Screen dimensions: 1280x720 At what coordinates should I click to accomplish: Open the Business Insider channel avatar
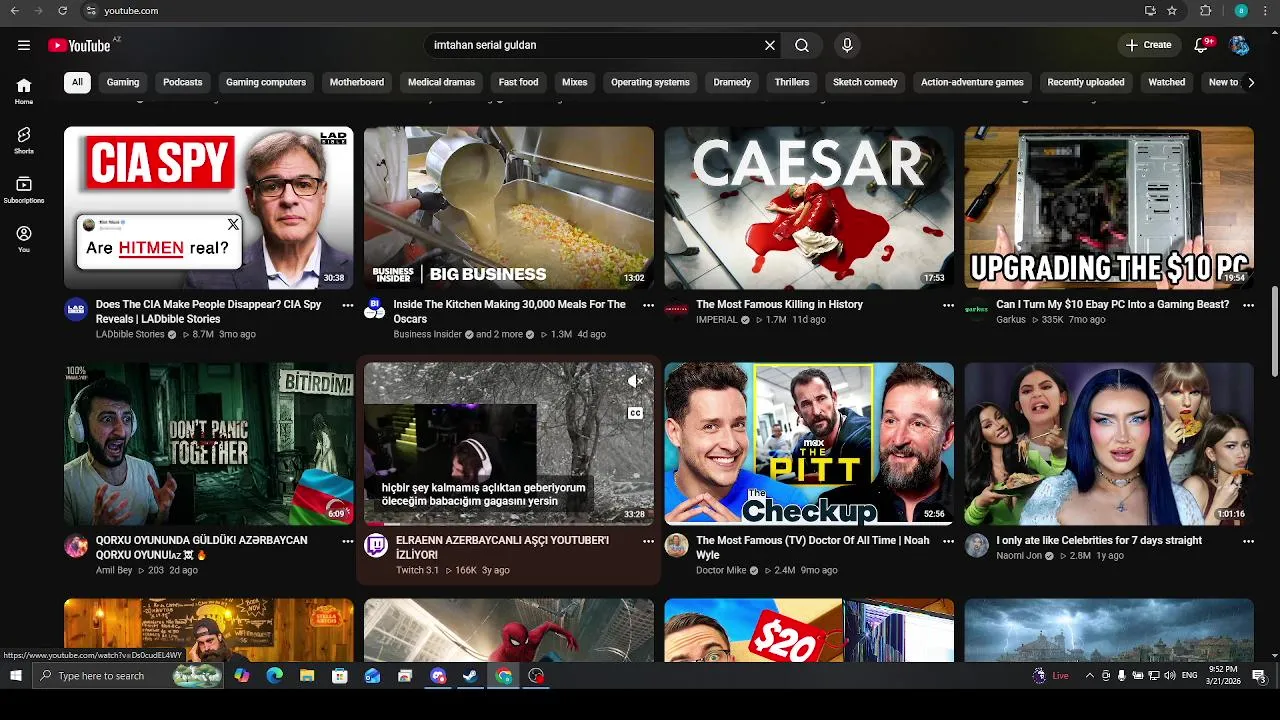pos(376,309)
